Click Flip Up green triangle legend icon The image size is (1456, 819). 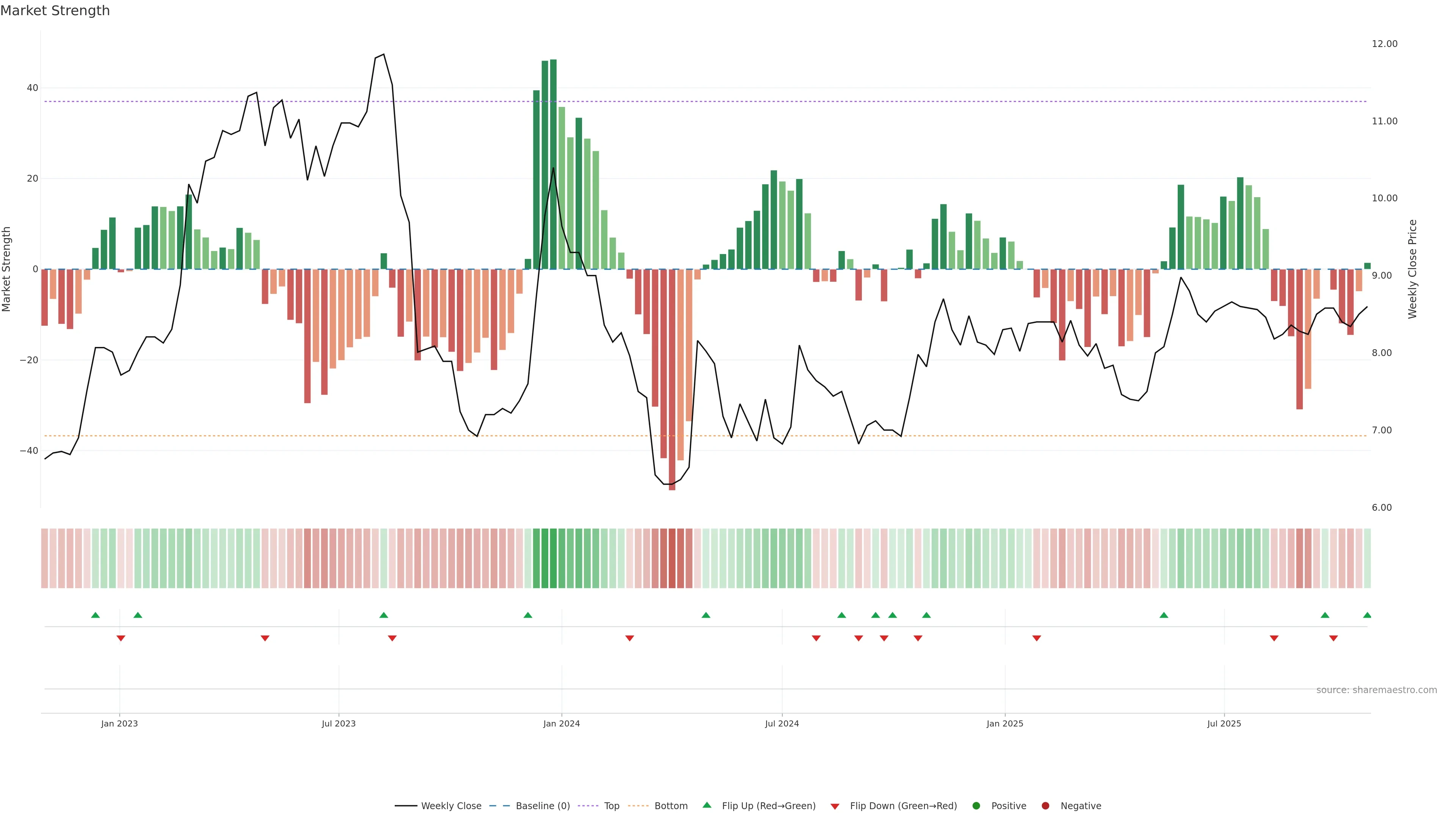[x=706, y=805]
